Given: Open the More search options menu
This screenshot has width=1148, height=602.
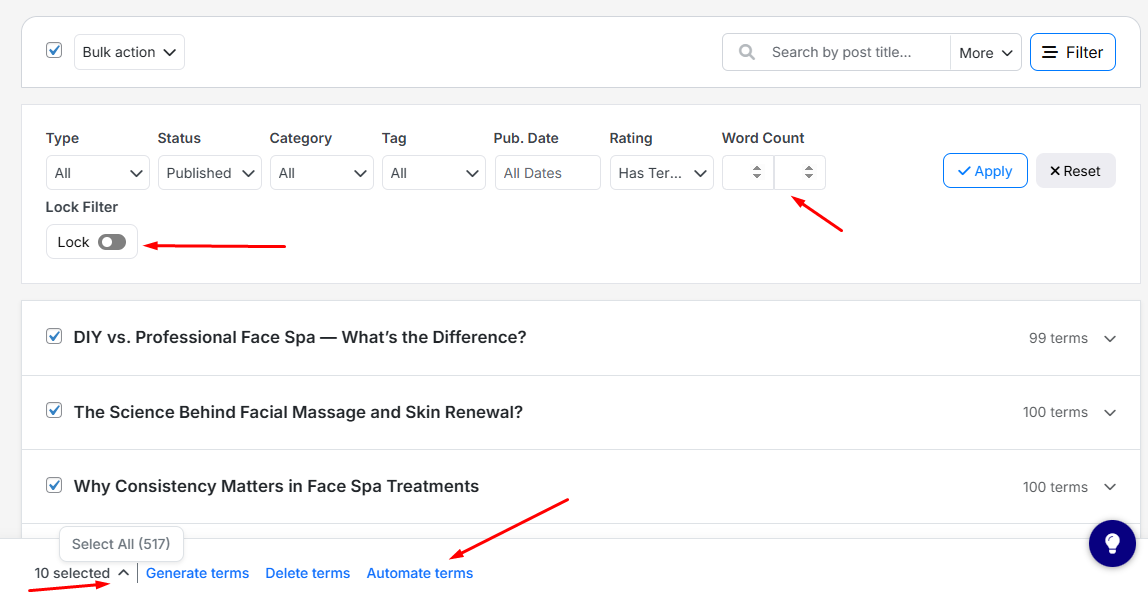Looking at the screenshot, I should pyautogui.click(x=985, y=53).
